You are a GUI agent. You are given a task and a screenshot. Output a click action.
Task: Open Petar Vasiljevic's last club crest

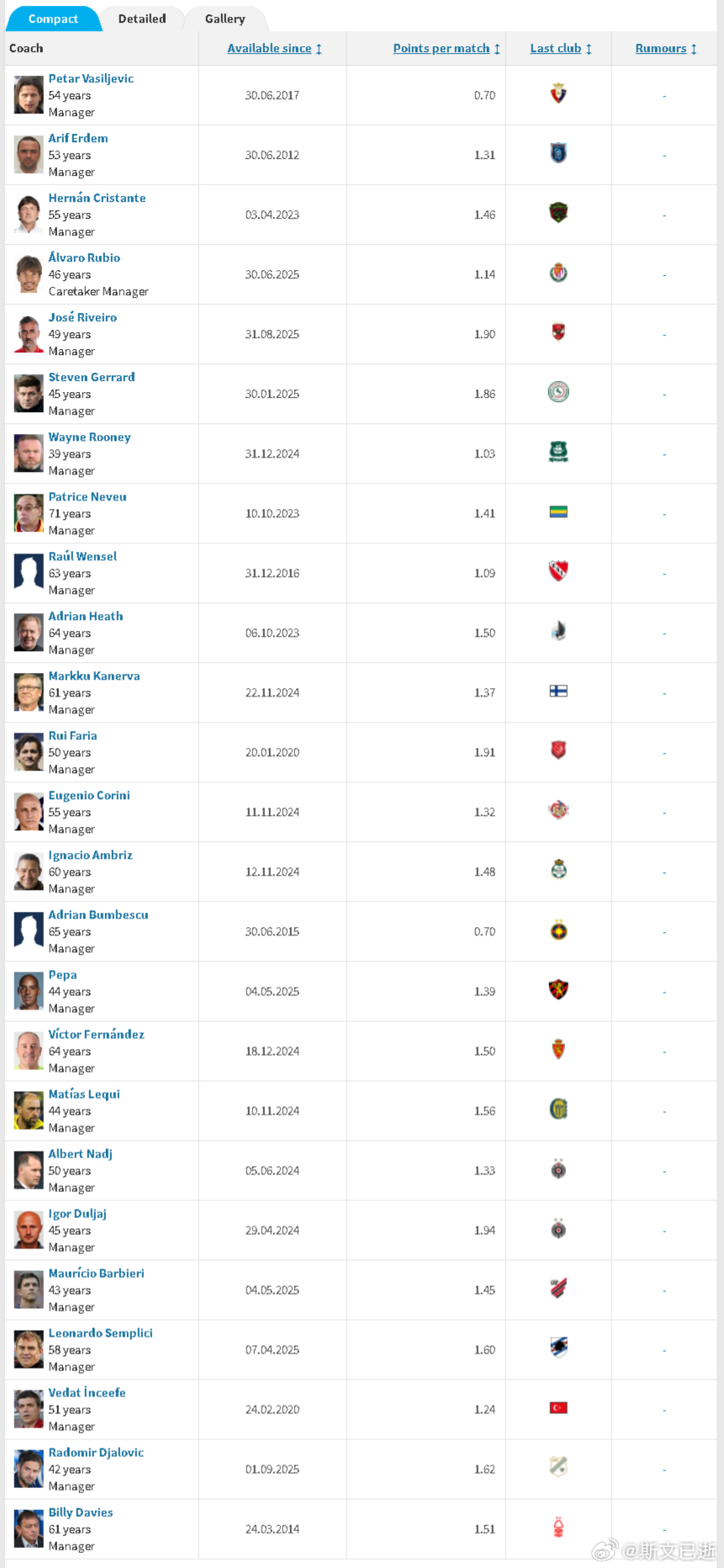[558, 93]
